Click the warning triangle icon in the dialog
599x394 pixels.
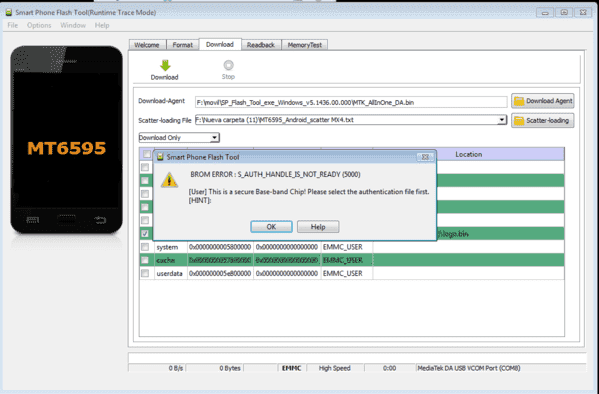tap(169, 180)
